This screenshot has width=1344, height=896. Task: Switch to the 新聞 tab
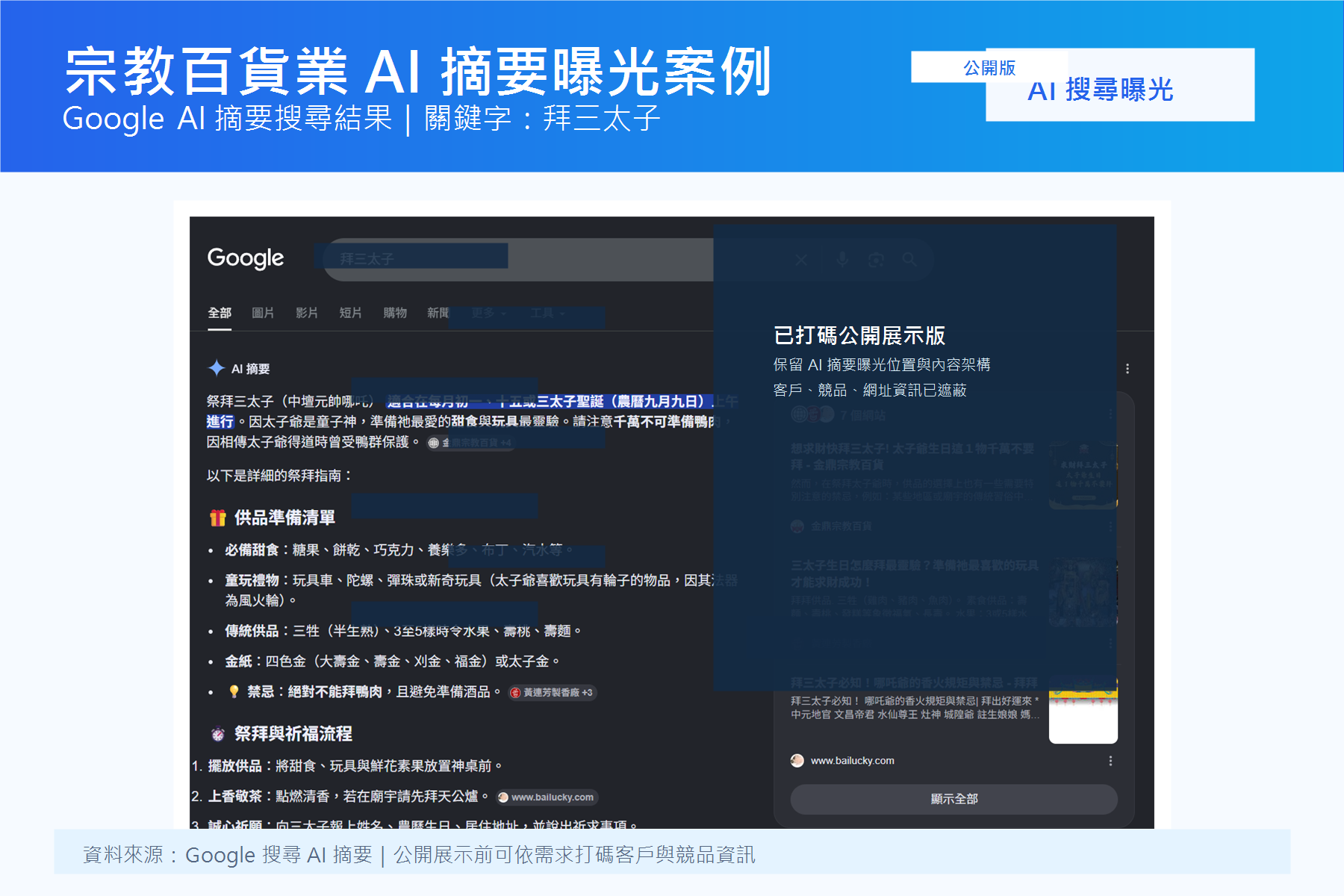438,313
